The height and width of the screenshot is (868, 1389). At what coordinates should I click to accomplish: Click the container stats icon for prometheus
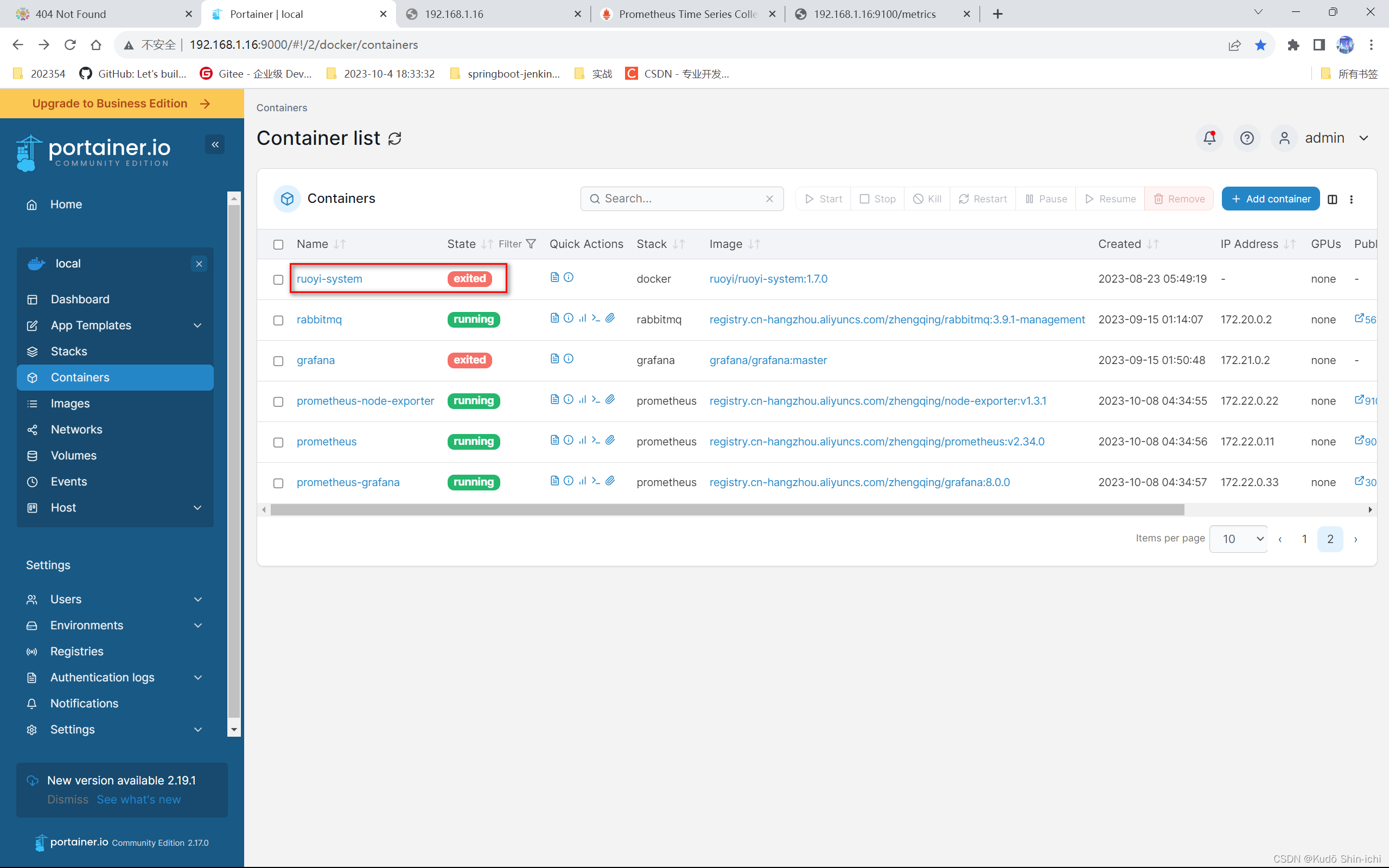(582, 441)
